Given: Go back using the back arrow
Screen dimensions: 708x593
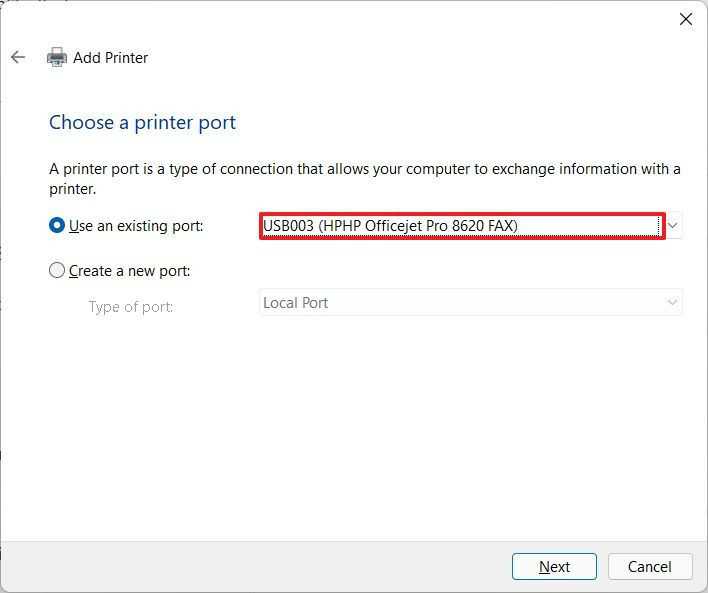Looking at the screenshot, I should [18, 57].
